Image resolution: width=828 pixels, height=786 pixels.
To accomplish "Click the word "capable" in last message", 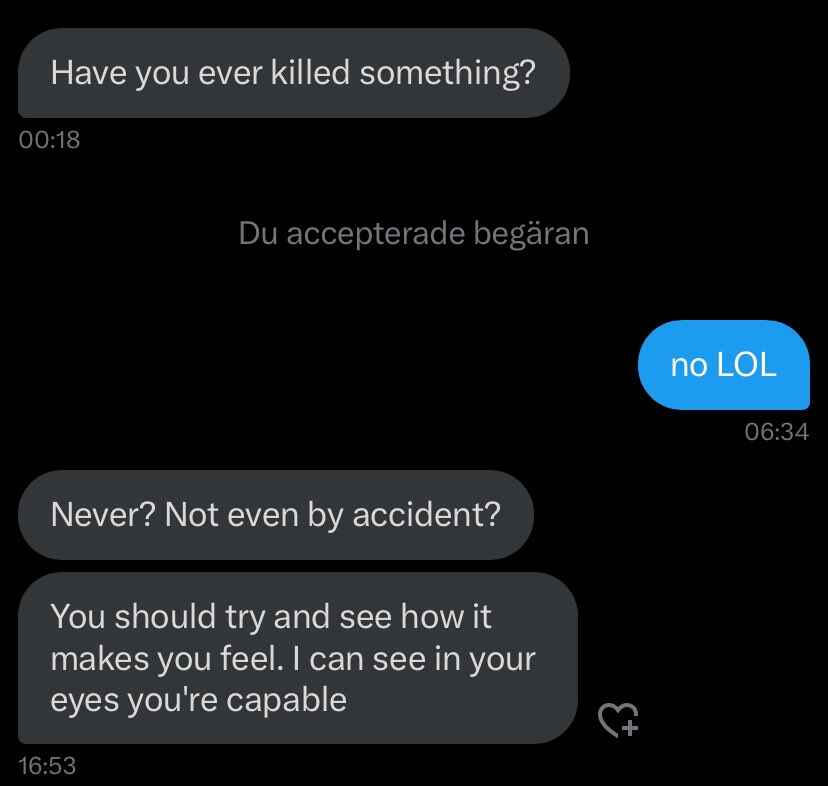I will tap(287, 700).
